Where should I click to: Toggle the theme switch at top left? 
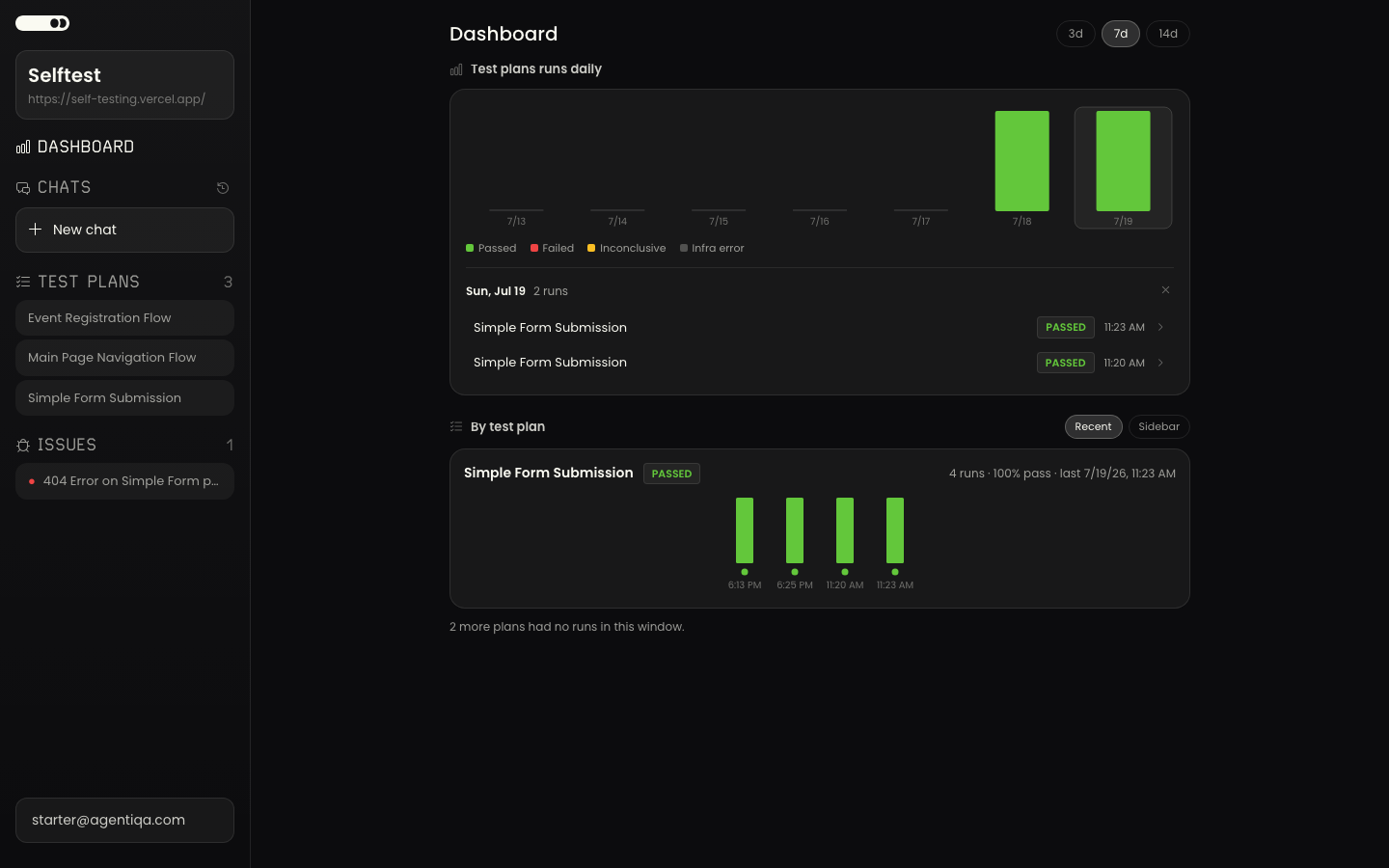42,23
